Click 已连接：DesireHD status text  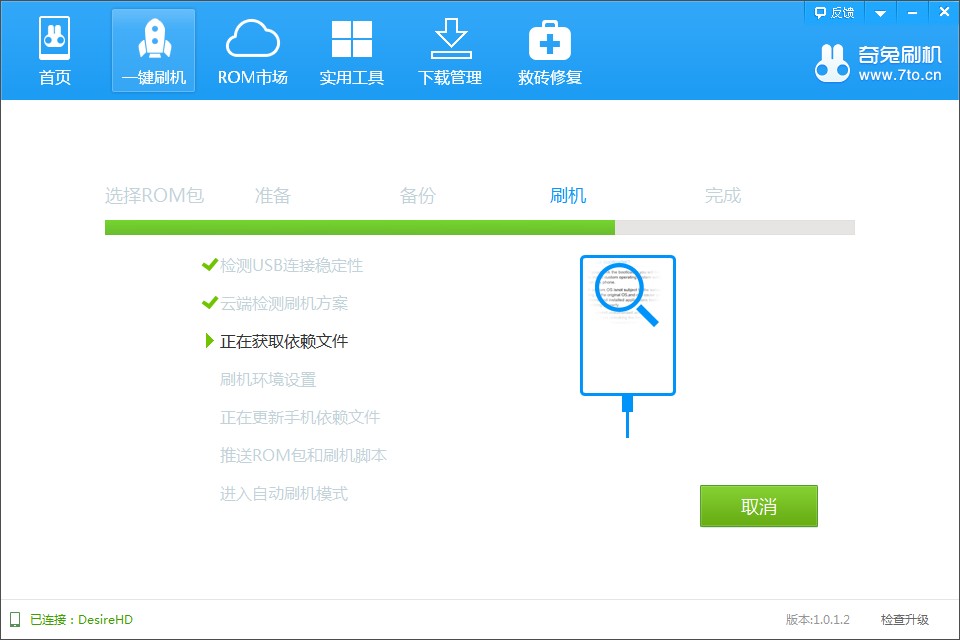point(81,619)
